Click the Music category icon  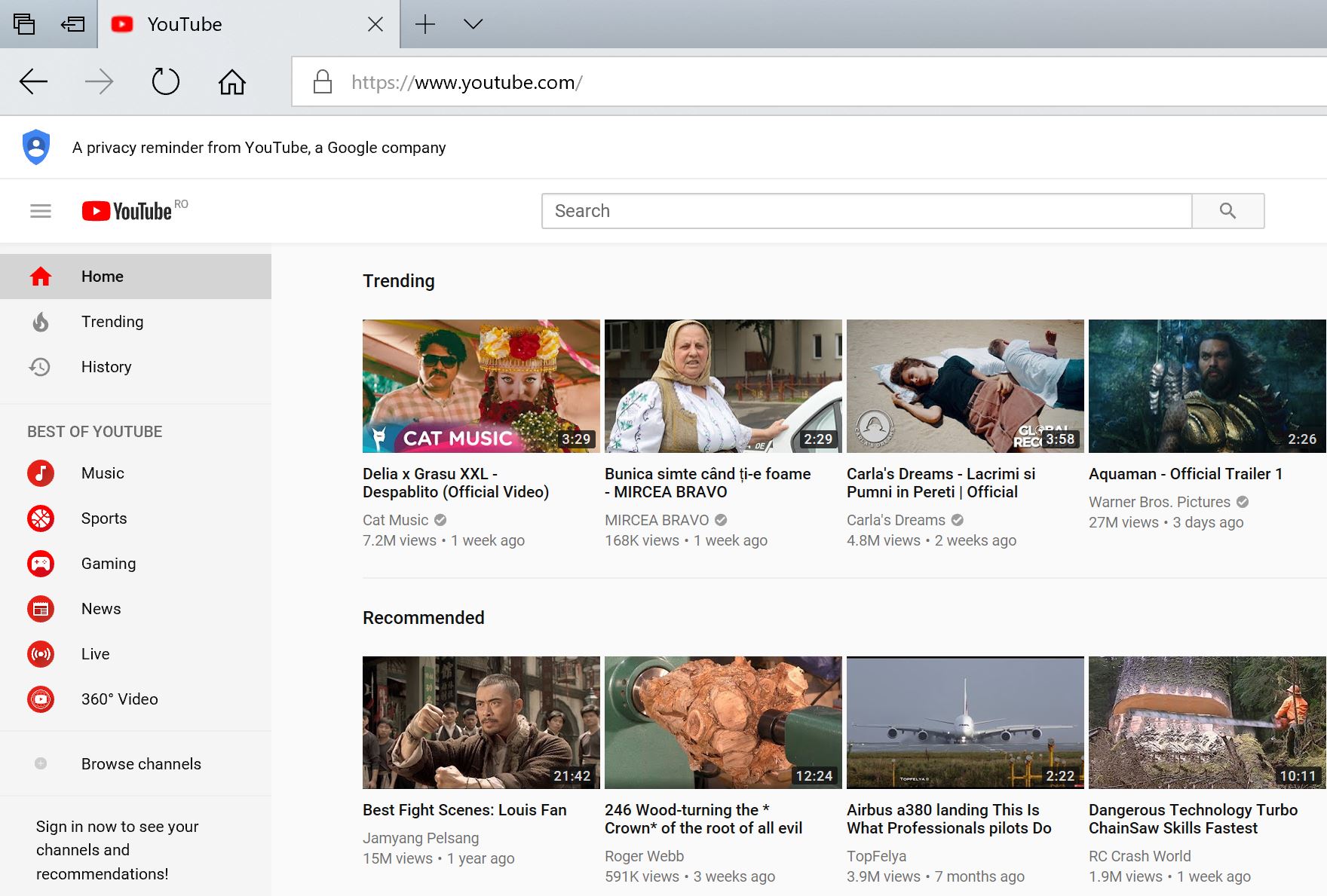click(x=41, y=473)
